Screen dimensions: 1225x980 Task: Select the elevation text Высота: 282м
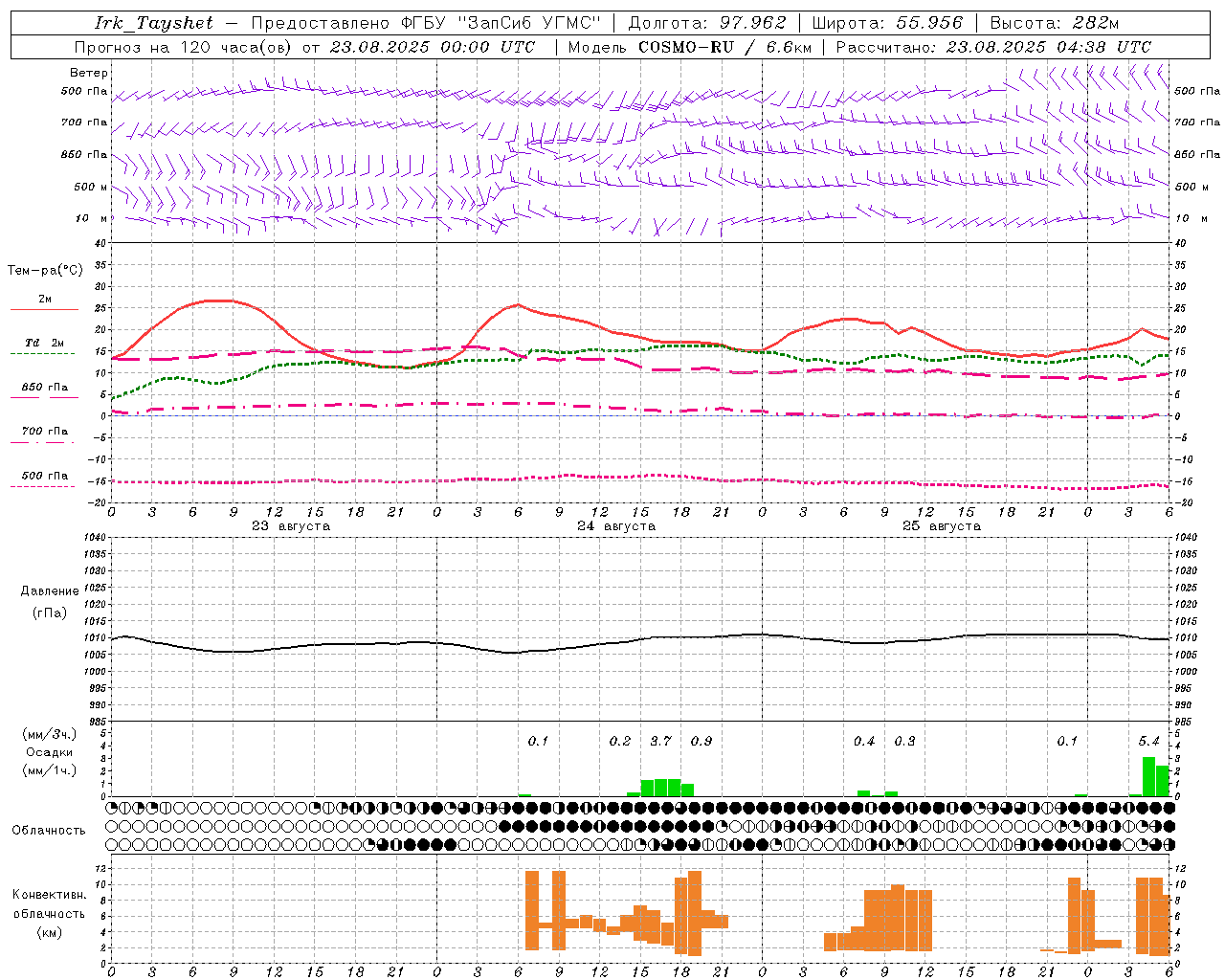click(x=1054, y=23)
